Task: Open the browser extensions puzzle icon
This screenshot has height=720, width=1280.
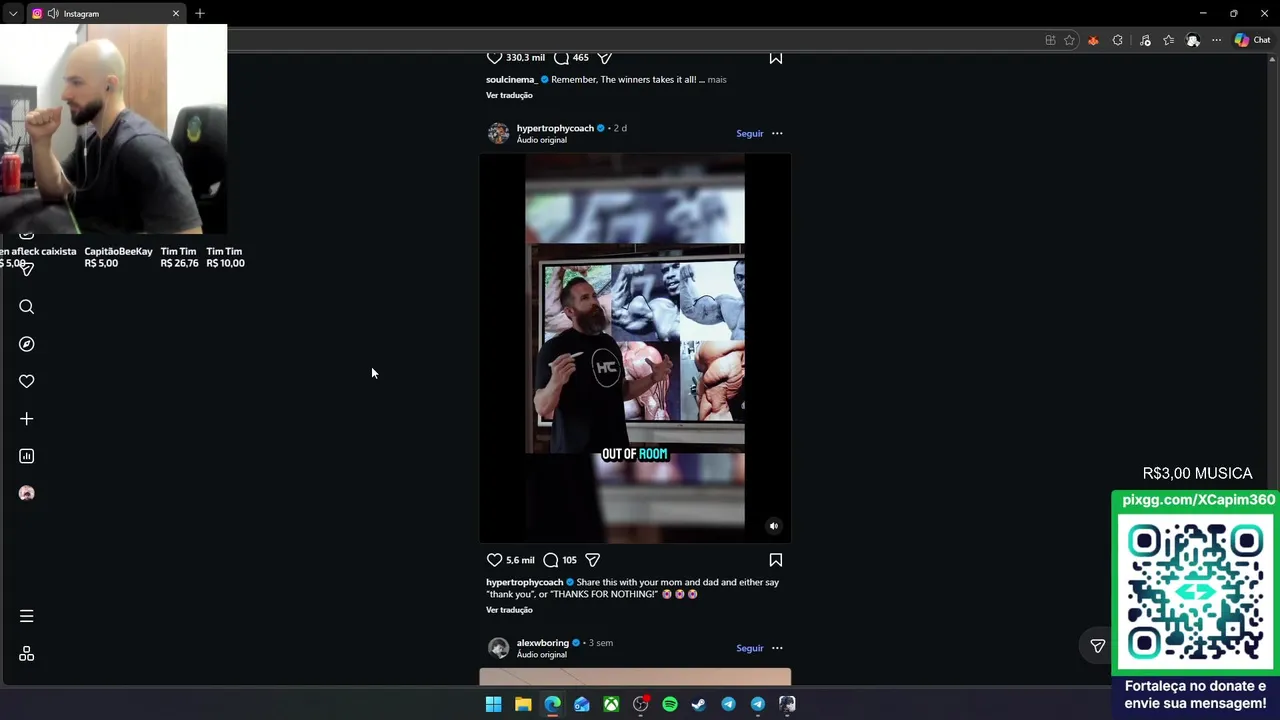Action: pyautogui.click(x=1118, y=40)
